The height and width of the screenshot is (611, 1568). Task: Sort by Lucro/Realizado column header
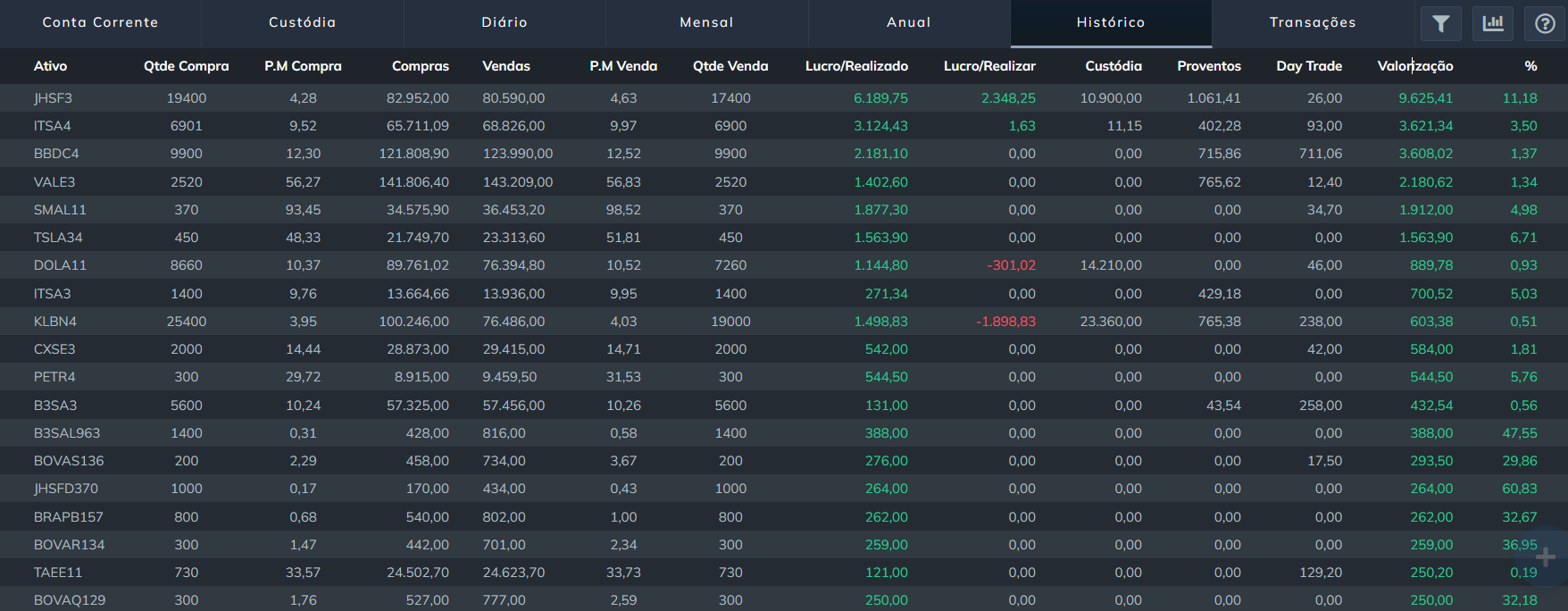[x=856, y=66]
